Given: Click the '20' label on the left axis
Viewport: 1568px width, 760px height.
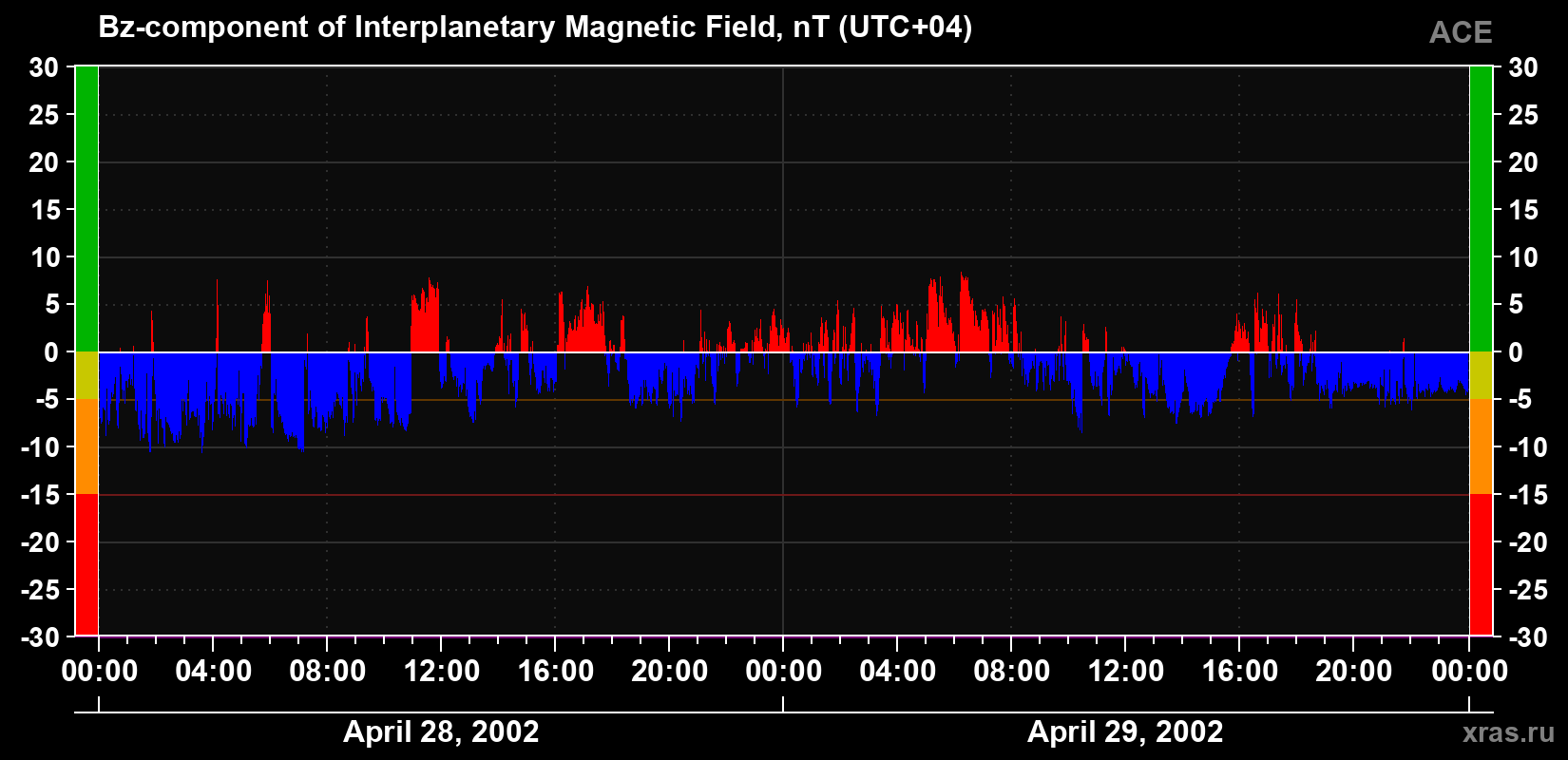Looking at the screenshot, I should 44,162.
